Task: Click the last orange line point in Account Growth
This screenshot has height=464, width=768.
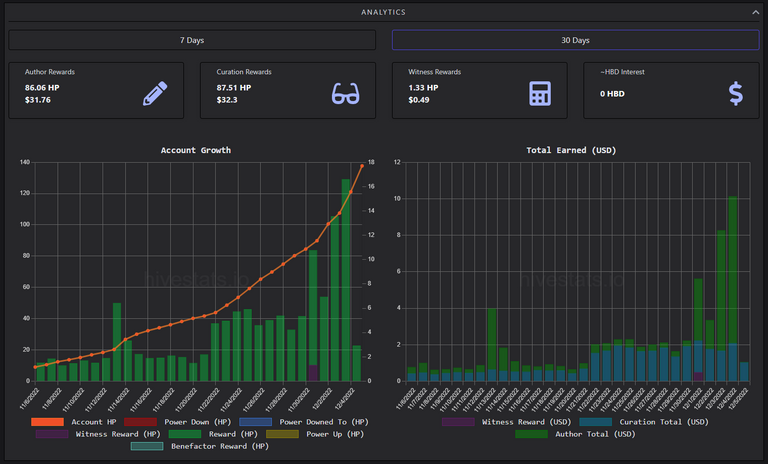Action: [x=362, y=166]
